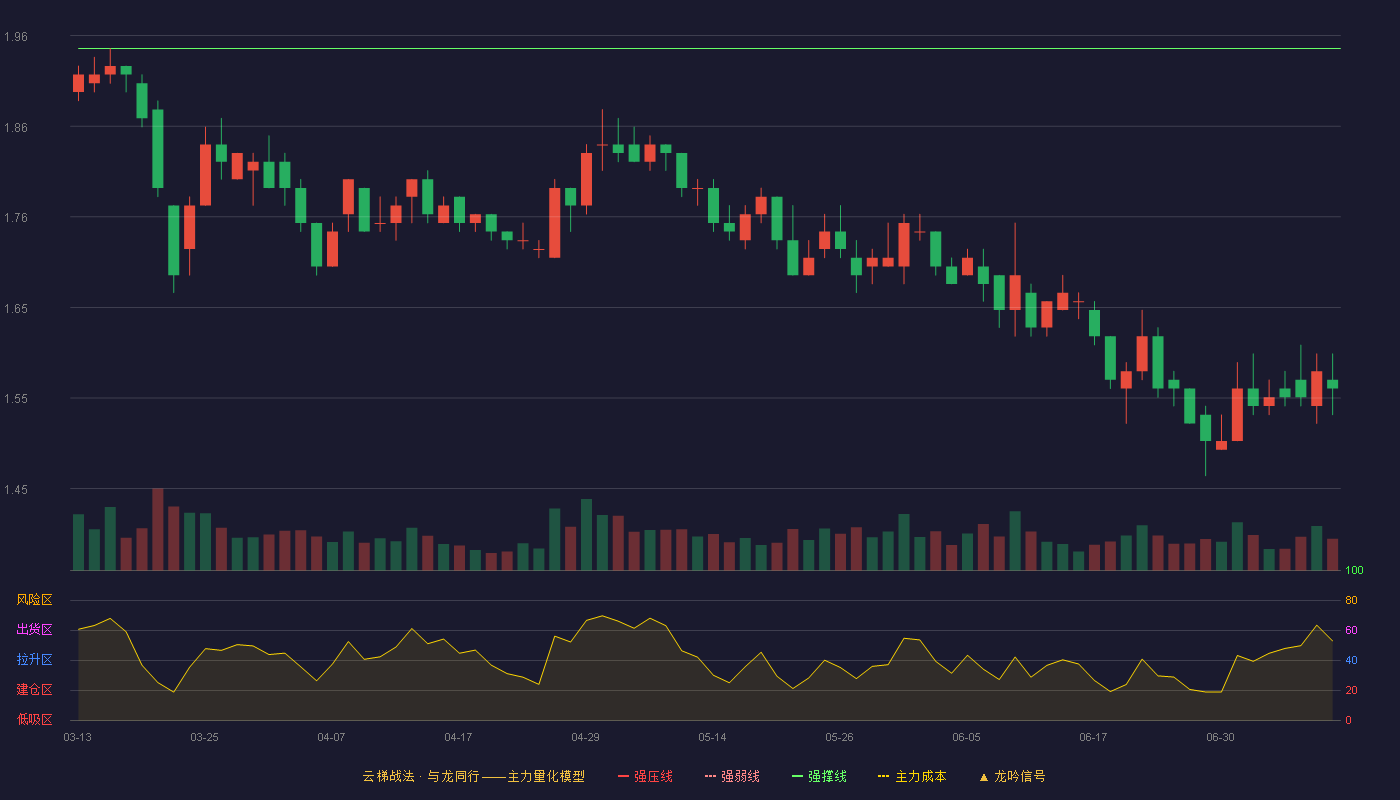The image size is (1400, 800).
Task: Toggle the 强弱线 legend entry
Action: pos(732,776)
